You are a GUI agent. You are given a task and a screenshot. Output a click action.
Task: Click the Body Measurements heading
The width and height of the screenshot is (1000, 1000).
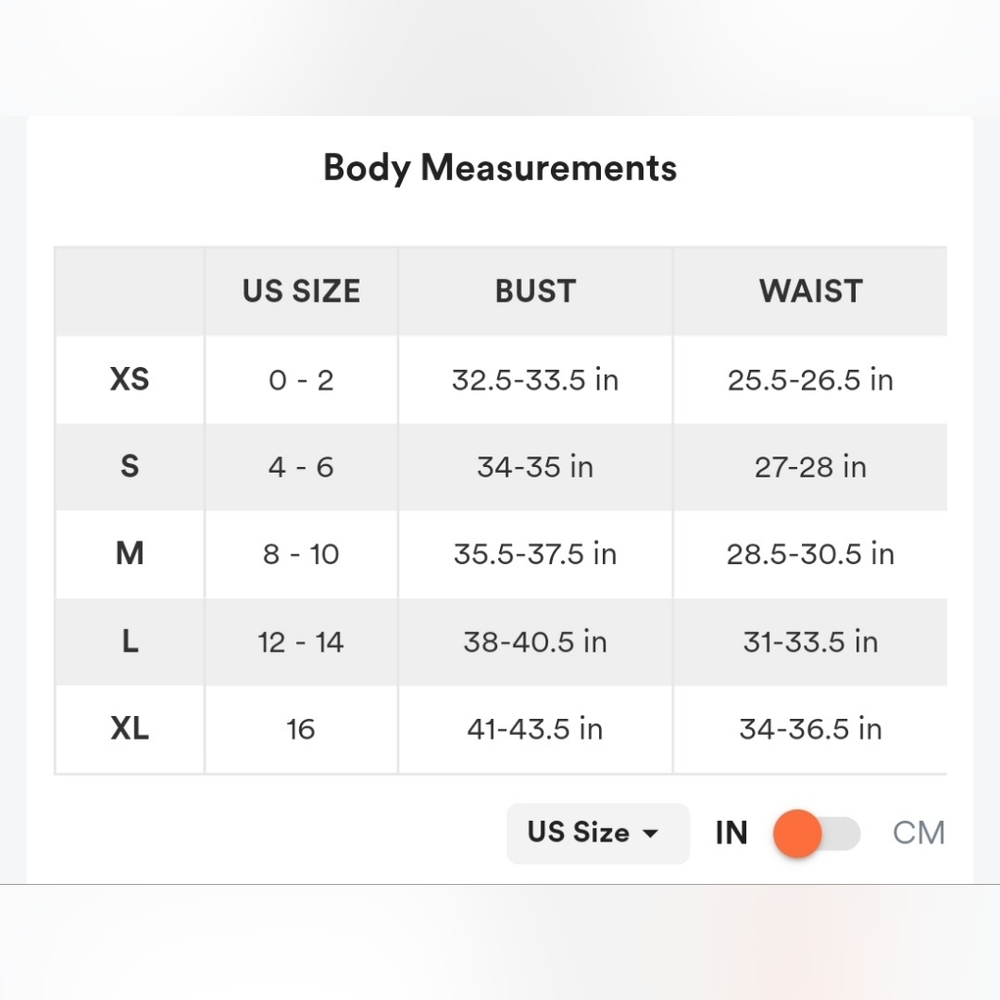500,169
